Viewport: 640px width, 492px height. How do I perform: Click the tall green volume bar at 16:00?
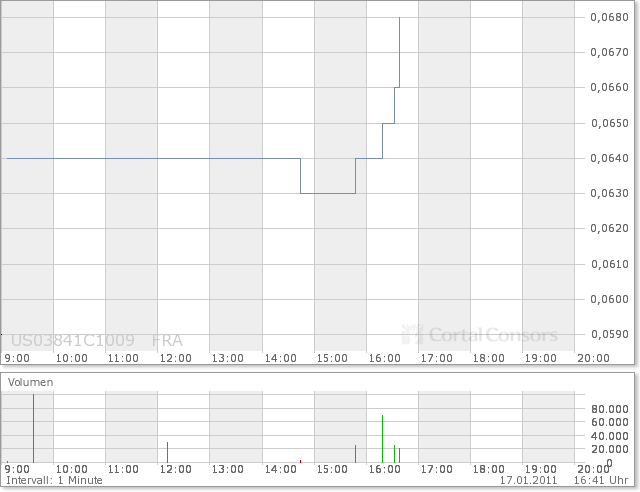click(382, 439)
